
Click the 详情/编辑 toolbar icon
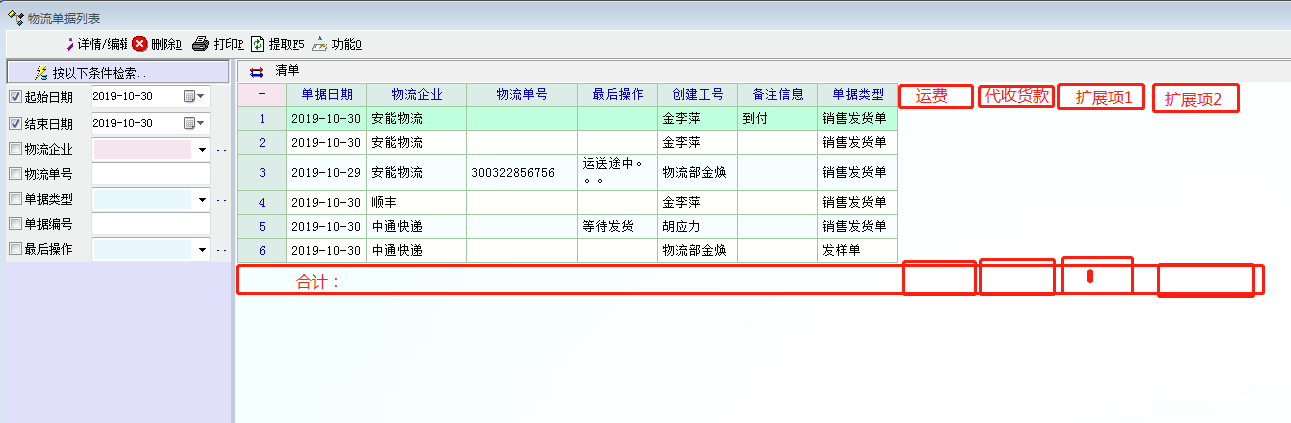pyautogui.click(x=69, y=44)
